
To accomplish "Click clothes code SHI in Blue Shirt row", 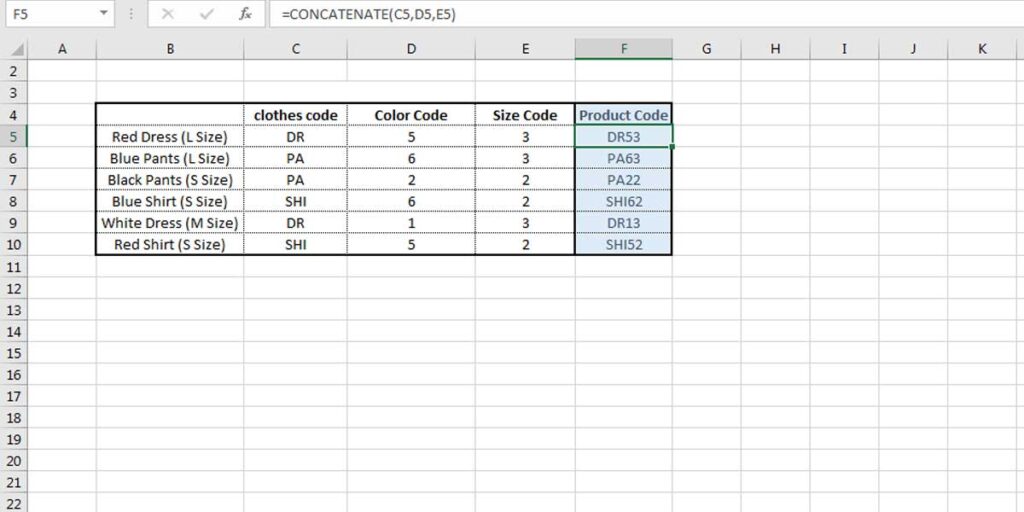I will pos(296,201).
